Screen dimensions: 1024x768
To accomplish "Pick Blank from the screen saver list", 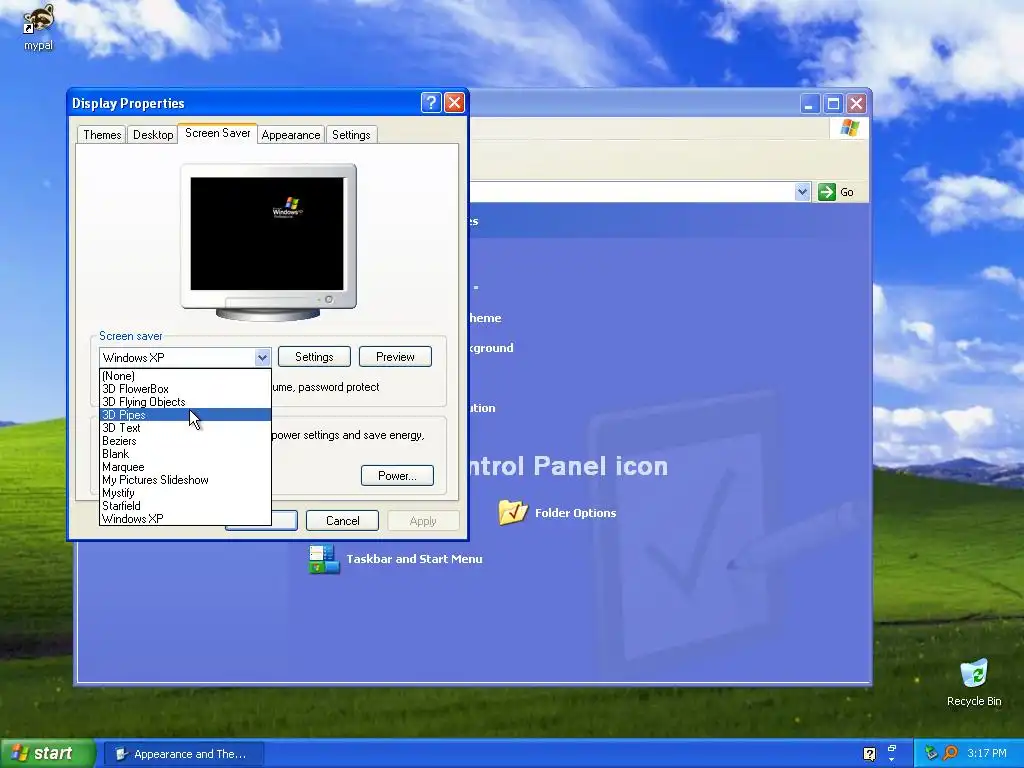I will 185,454.
